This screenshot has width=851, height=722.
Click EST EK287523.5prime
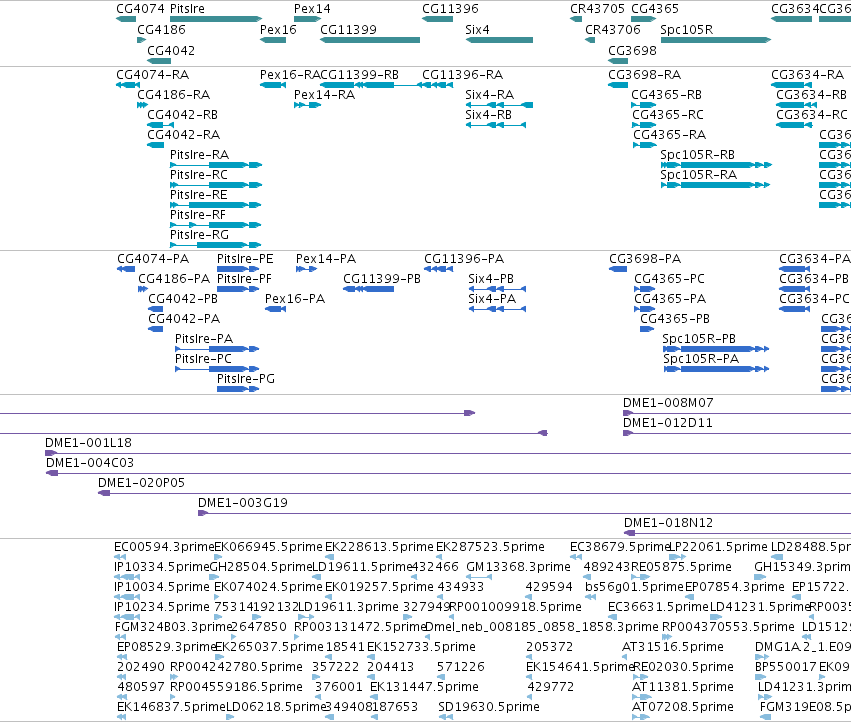[490, 547]
